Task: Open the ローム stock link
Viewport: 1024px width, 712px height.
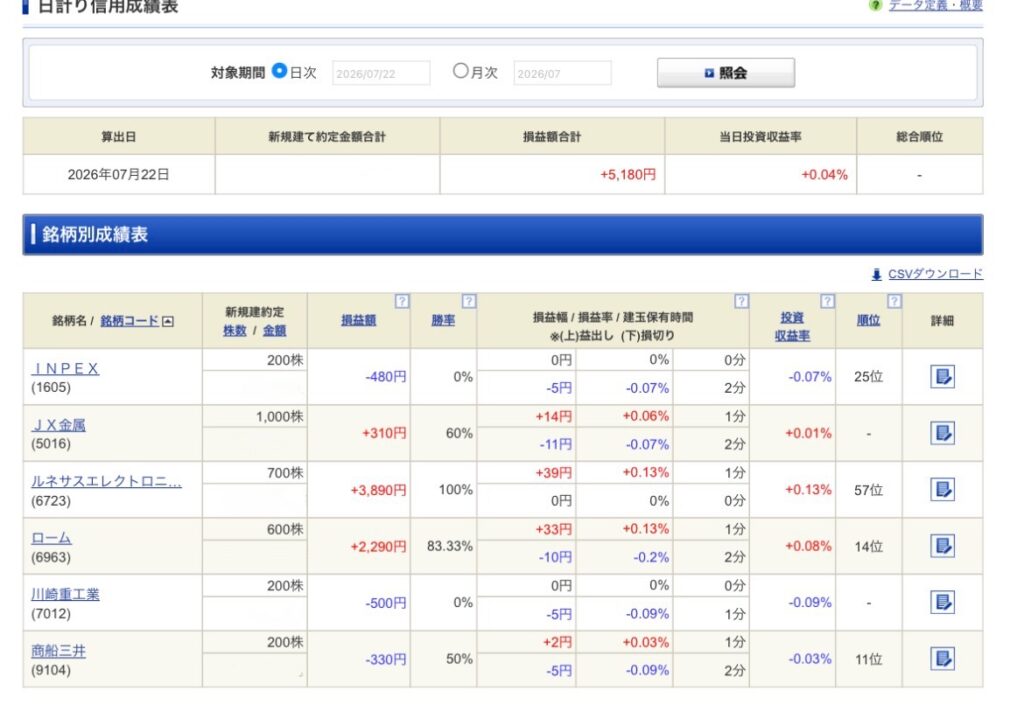Action: tap(51, 538)
